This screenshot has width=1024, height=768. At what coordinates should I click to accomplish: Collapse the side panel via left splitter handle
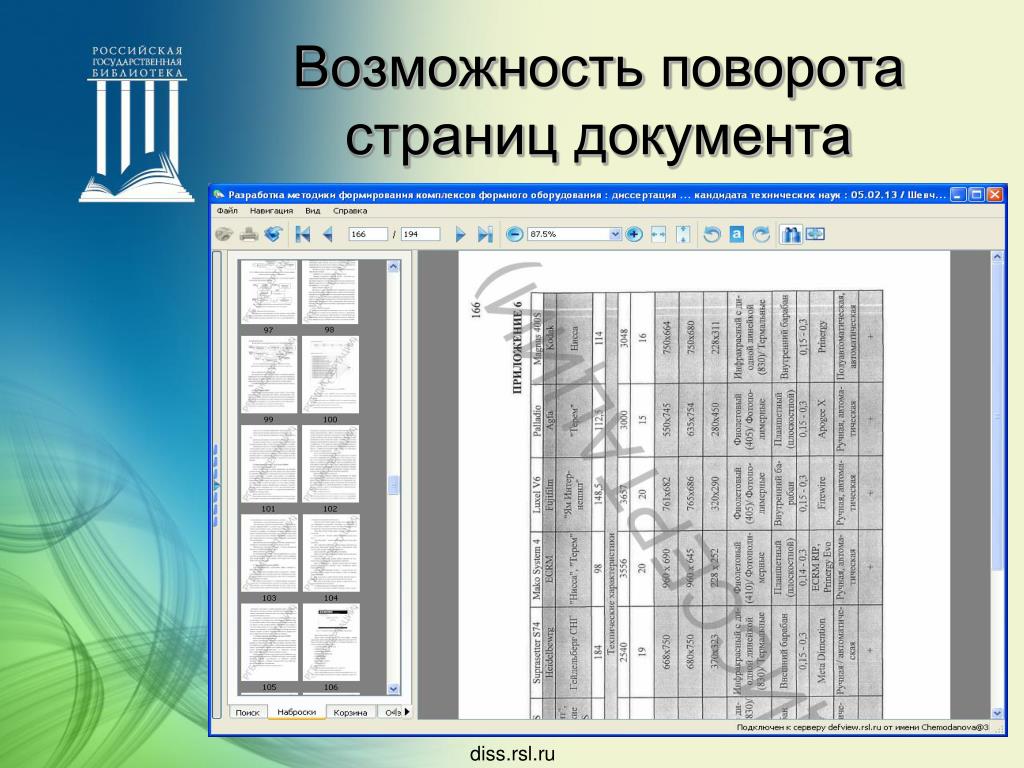click(x=216, y=485)
